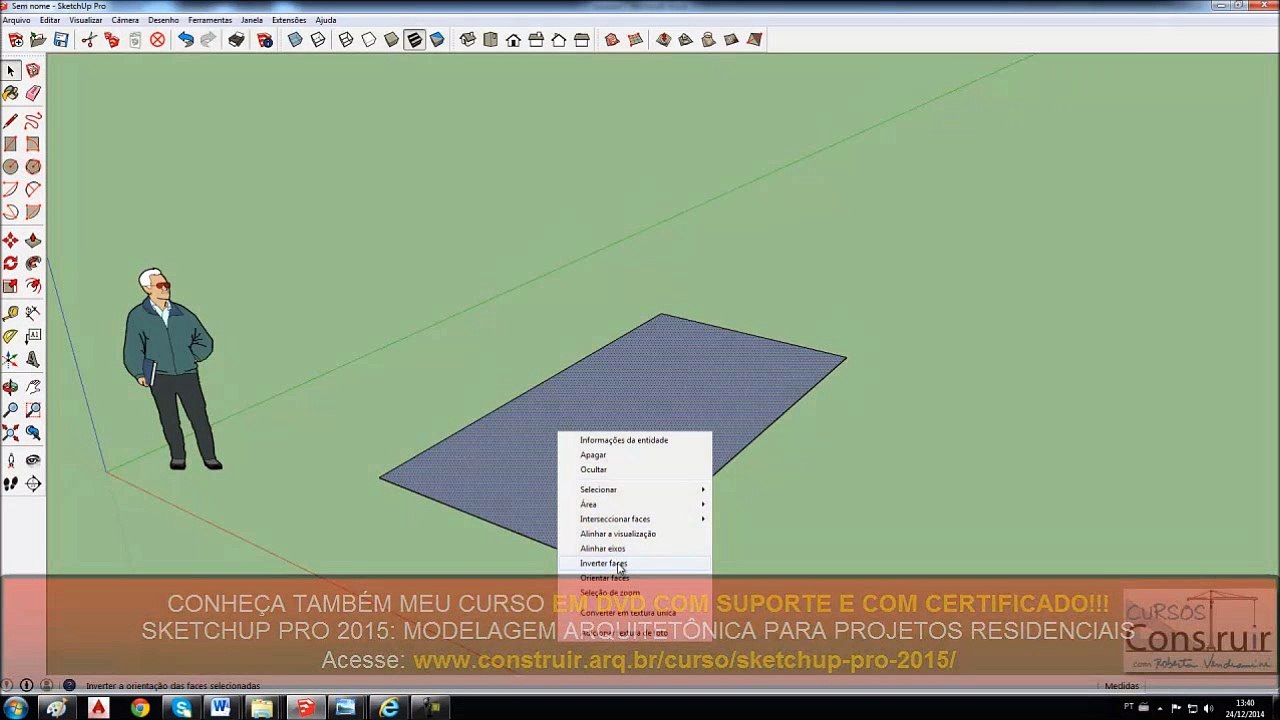The image size is (1280, 720).
Task: Open the Arquivo menu
Action: click(x=16, y=20)
